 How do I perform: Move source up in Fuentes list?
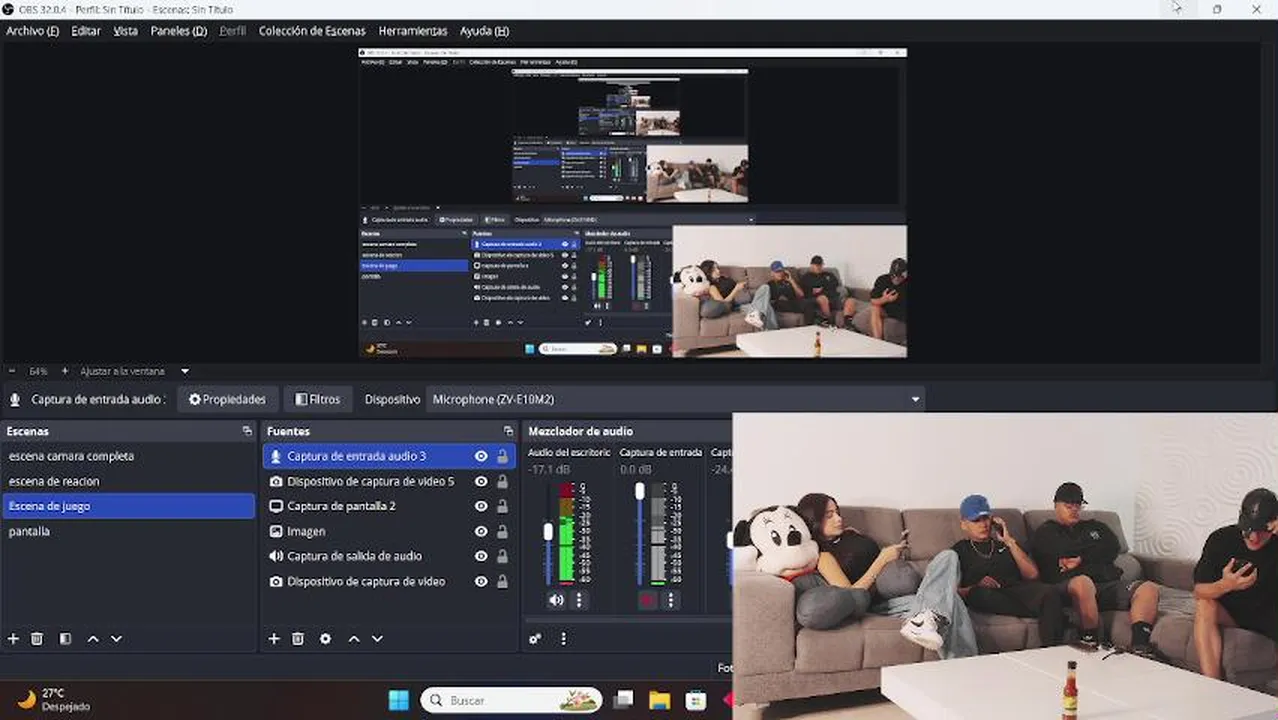pos(353,638)
